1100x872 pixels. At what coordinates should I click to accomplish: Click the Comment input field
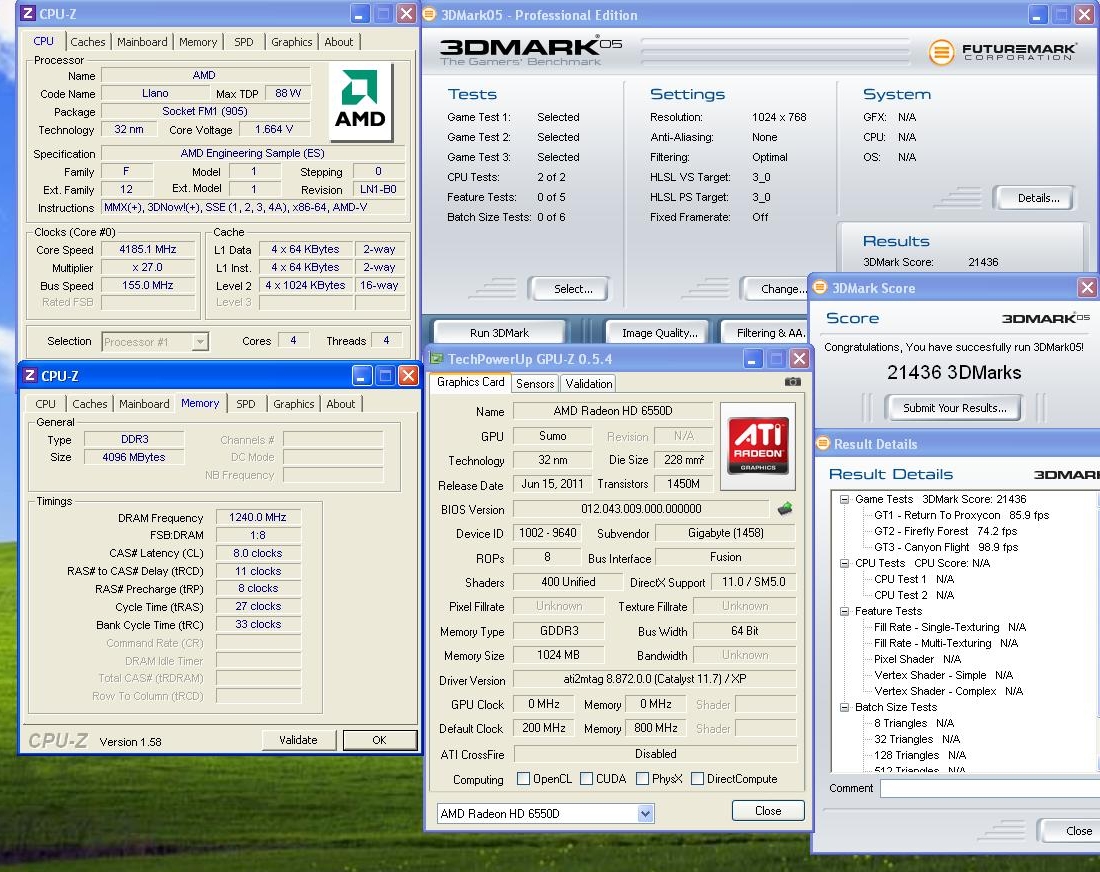(990, 788)
